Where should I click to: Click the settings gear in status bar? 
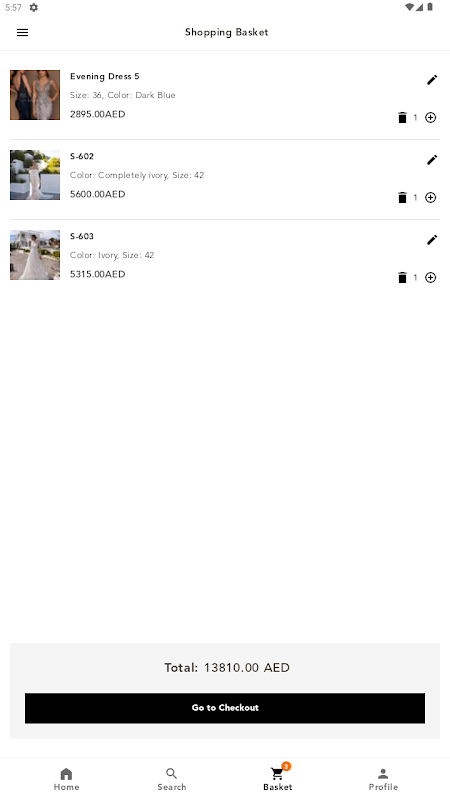click(x=34, y=7)
